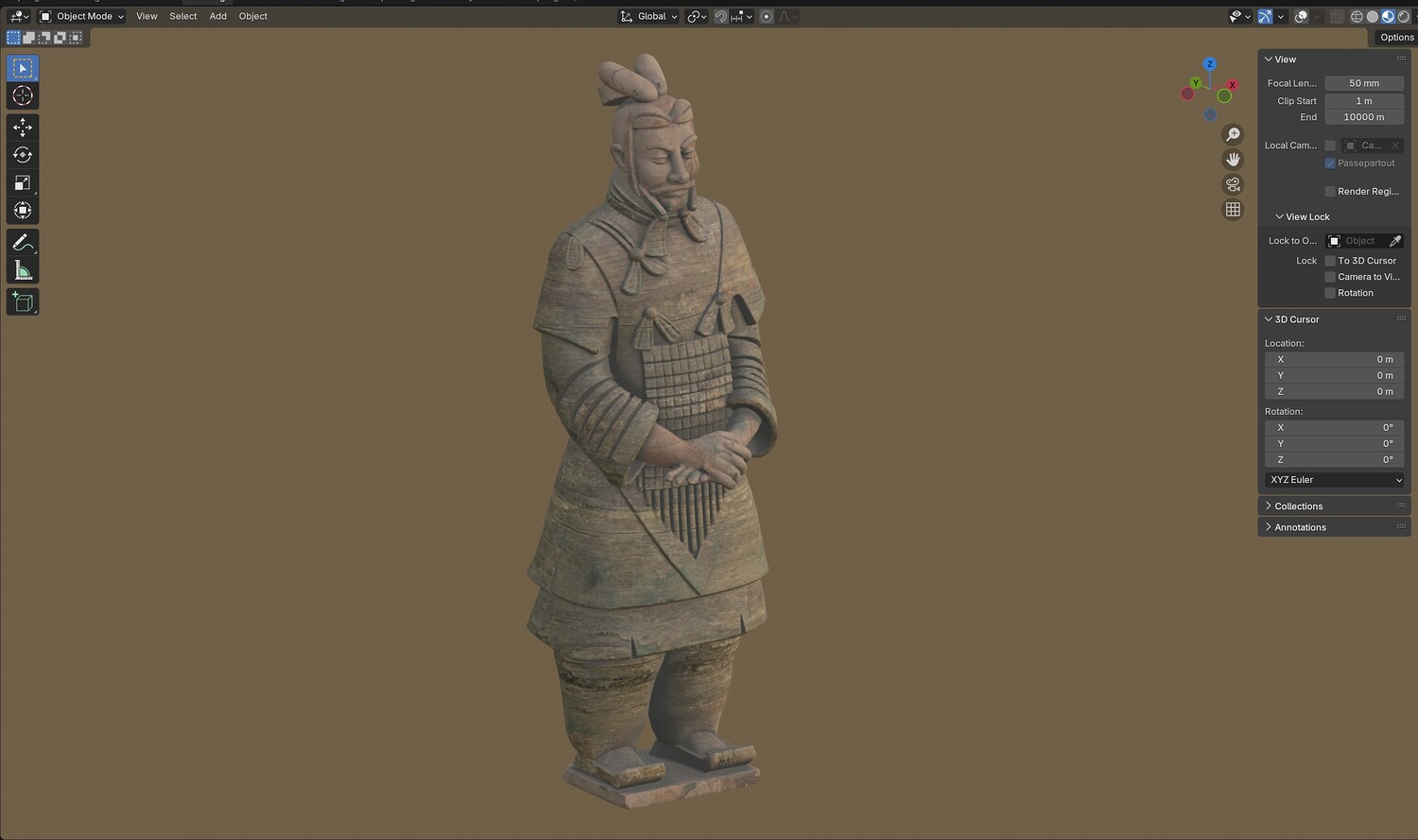Screen dimensions: 1418x840
Task: Enable the Lock Rotation checkbox
Action: [1330, 293]
